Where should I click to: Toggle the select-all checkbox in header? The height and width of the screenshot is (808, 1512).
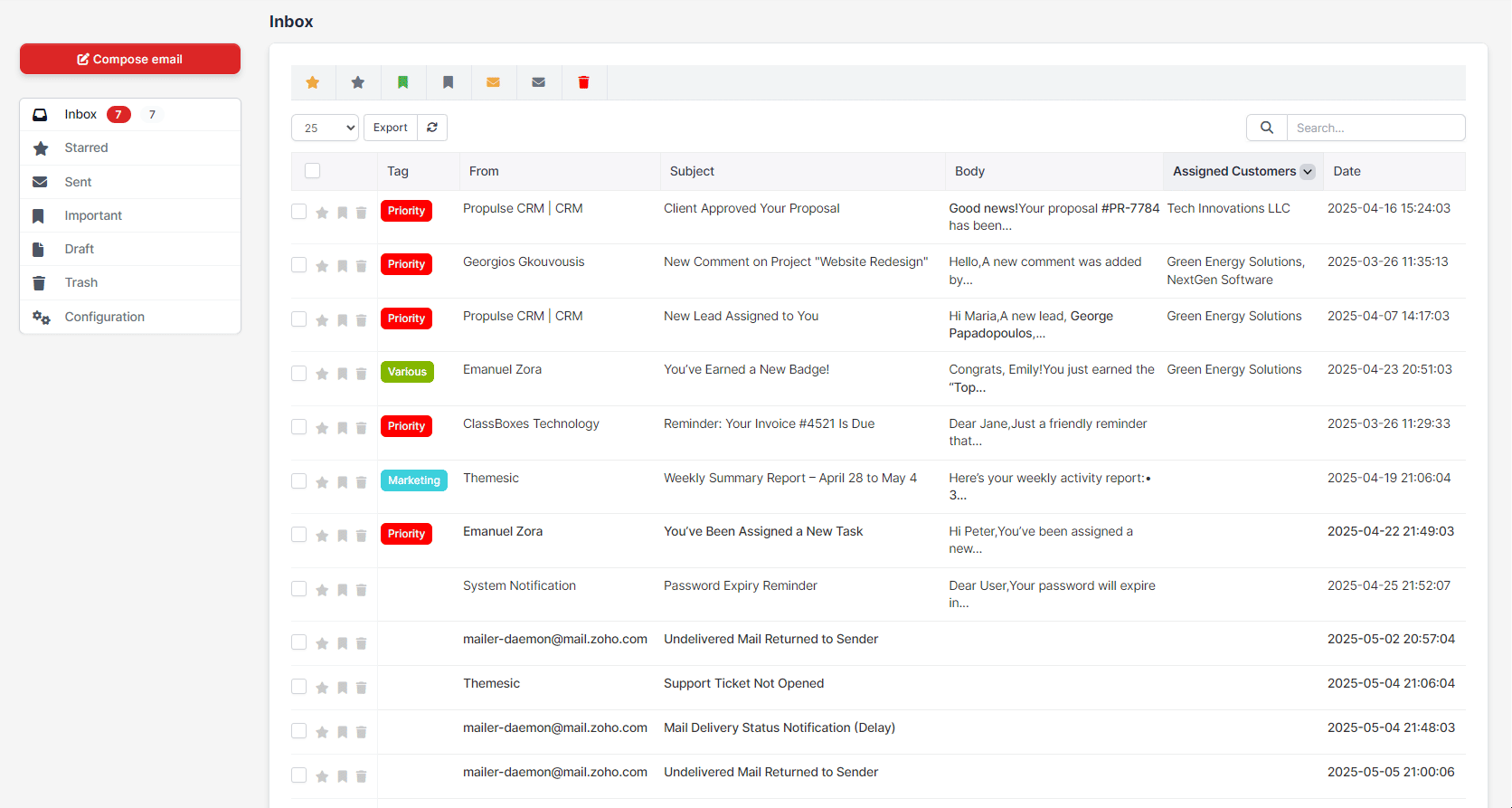(313, 171)
